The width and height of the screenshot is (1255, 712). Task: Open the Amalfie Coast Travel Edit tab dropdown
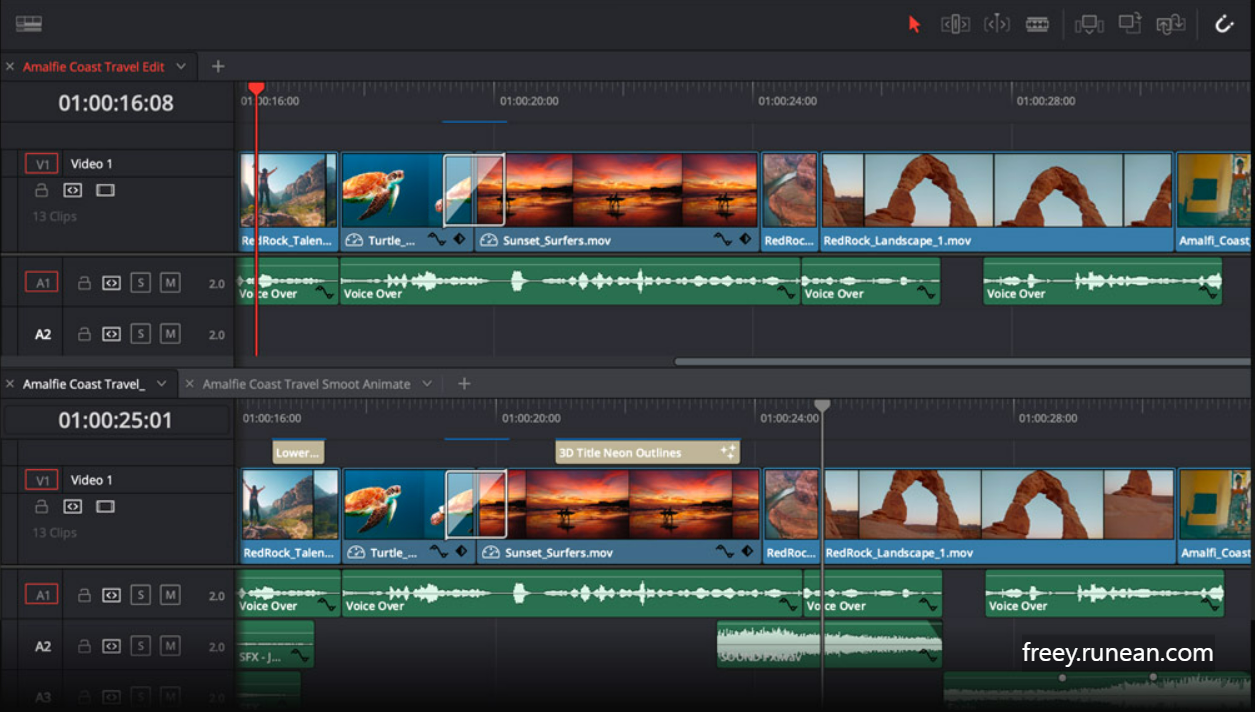tap(181, 66)
